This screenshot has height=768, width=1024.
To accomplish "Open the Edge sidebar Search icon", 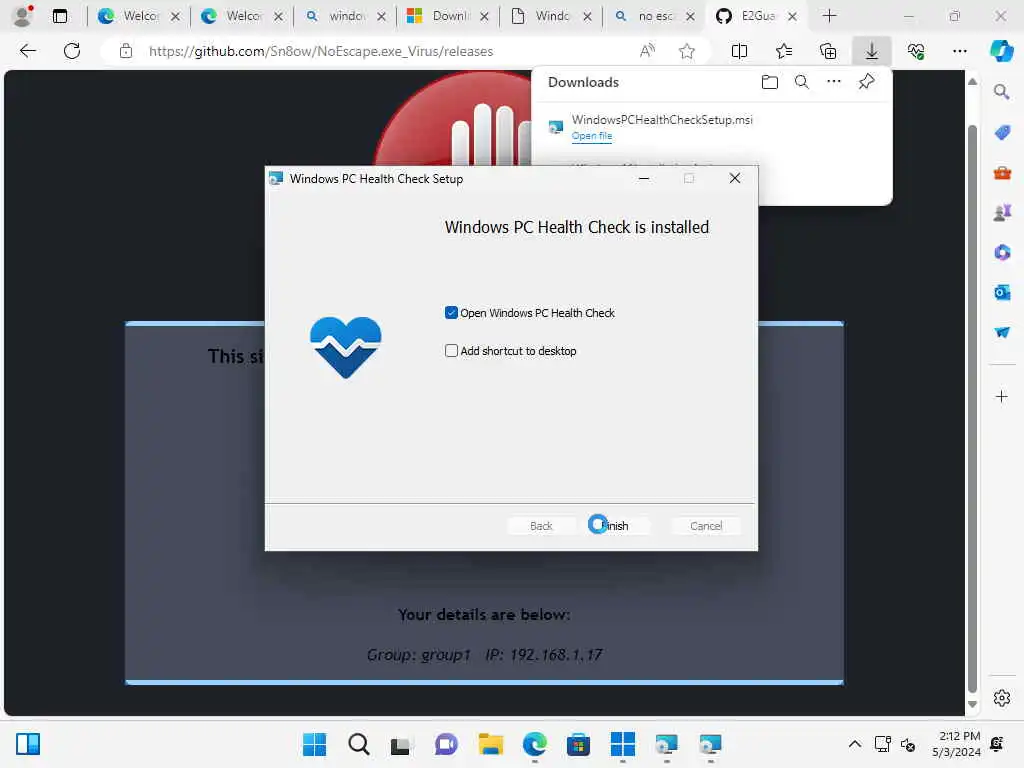I will [x=1002, y=92].
